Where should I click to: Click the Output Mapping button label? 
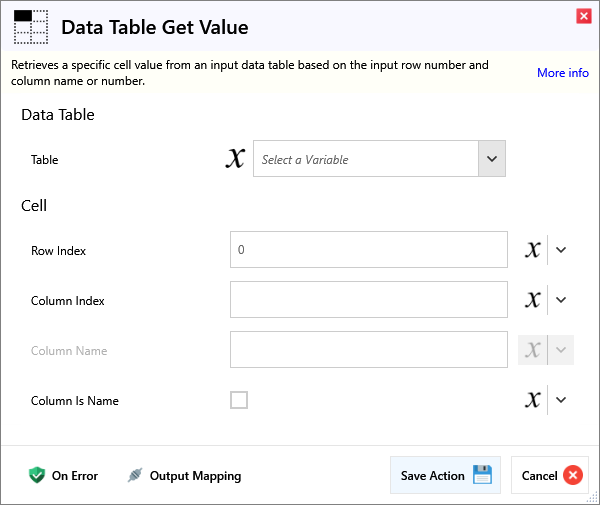click(195, 476)
